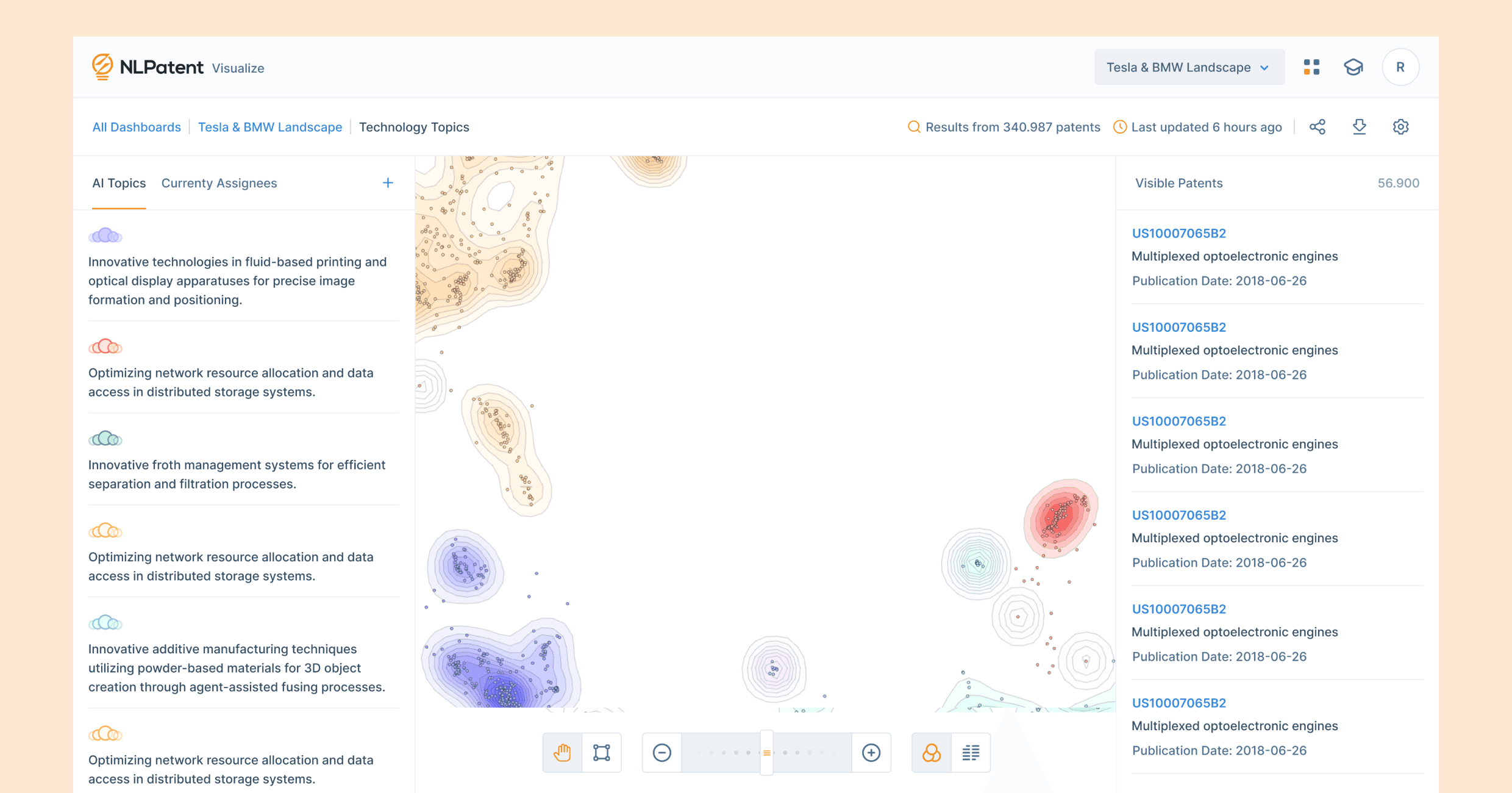Navigate to All Dashboards
Image resolution: width=1512 pixels, height=793 pixels.
pyautogui.click(x=136, y=127)
